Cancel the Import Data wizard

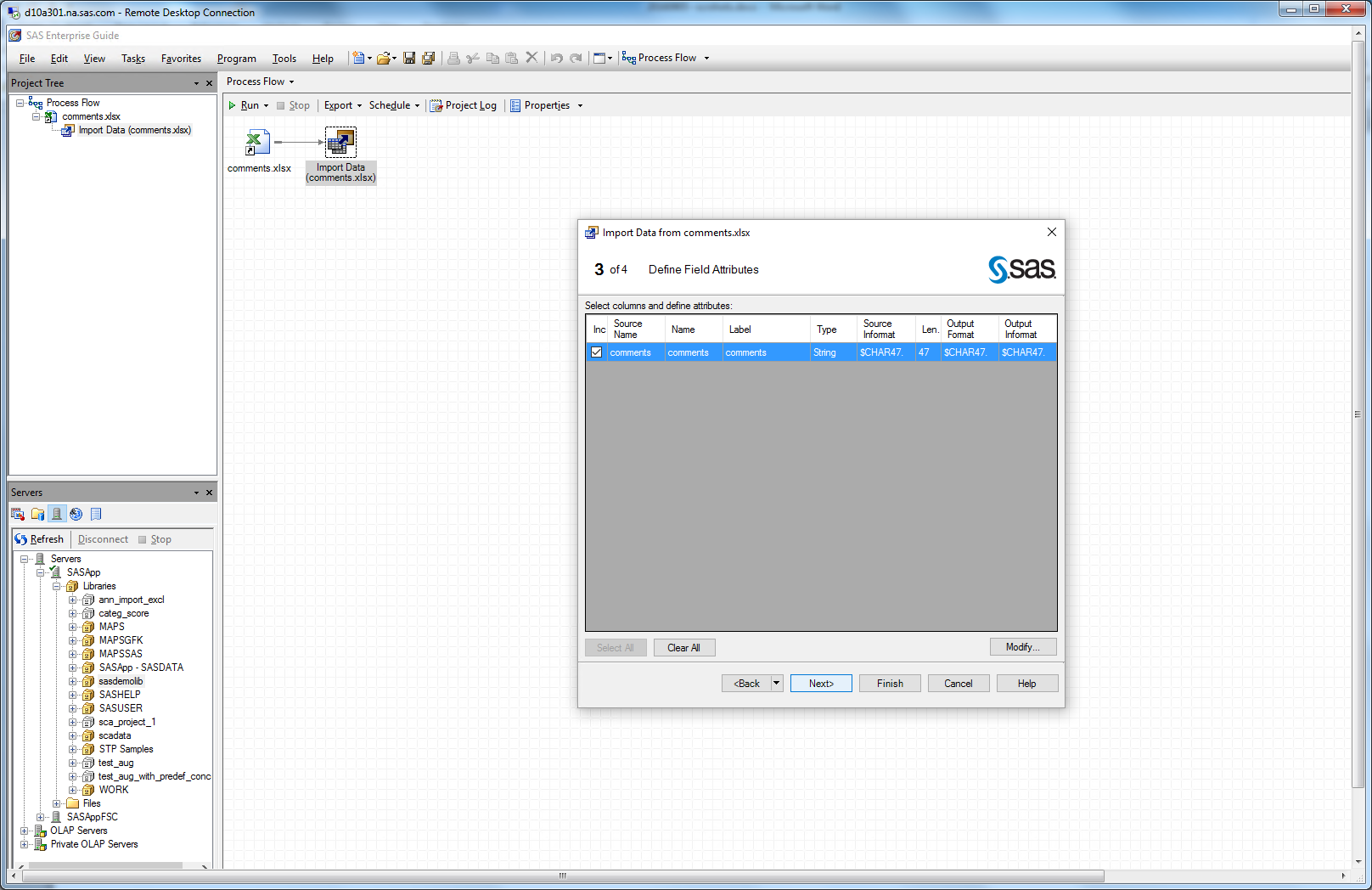pyautogui.click(x=959, y=684)
